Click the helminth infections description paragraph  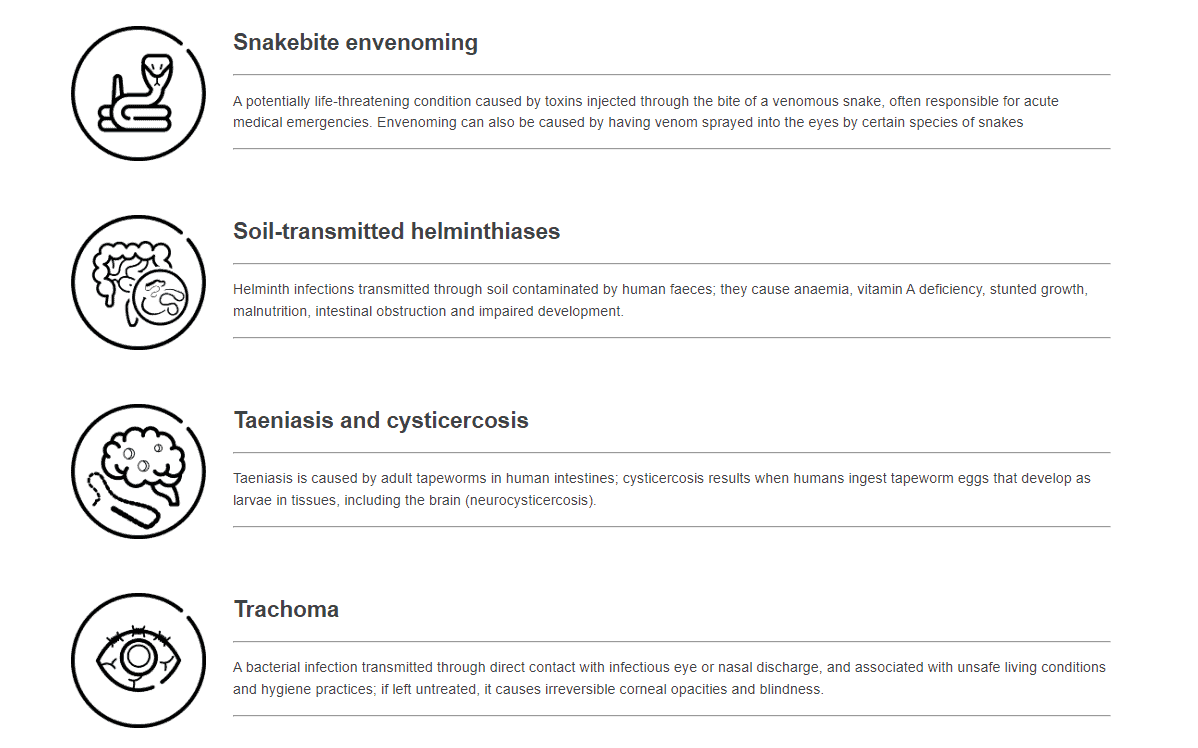[660, 300]
